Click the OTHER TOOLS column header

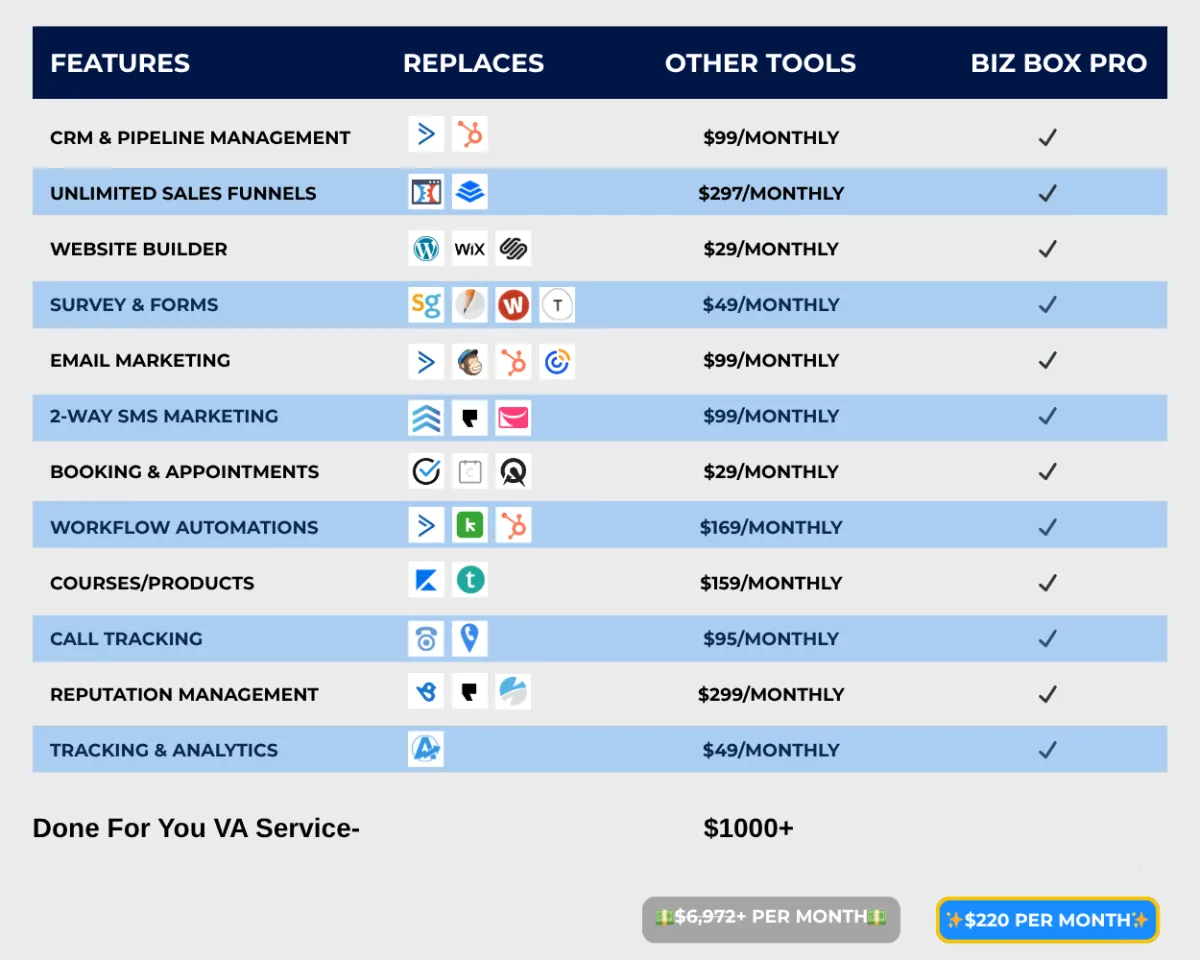click(x=761, y=63)
